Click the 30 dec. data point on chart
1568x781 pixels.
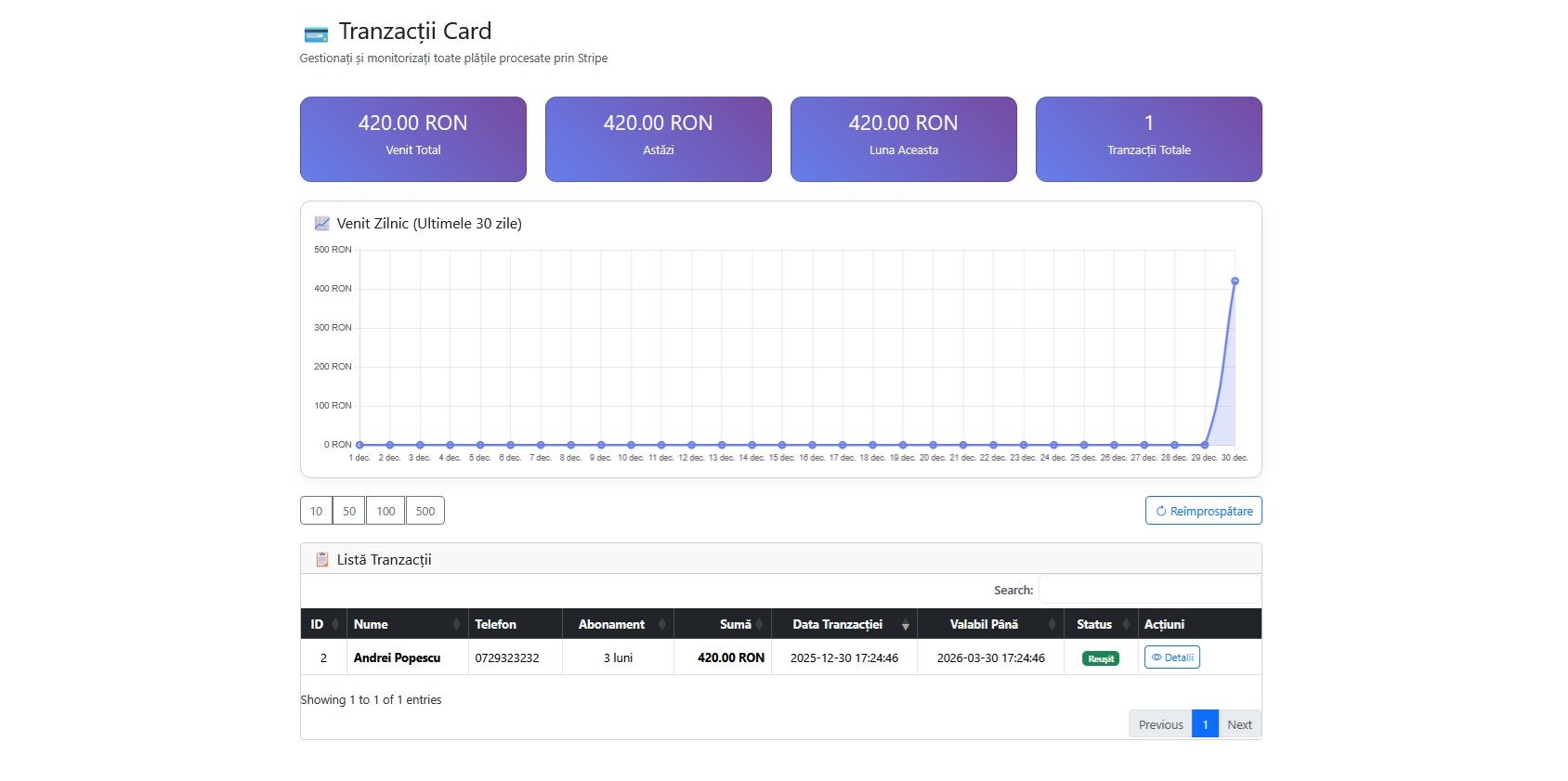point(1235,281)
